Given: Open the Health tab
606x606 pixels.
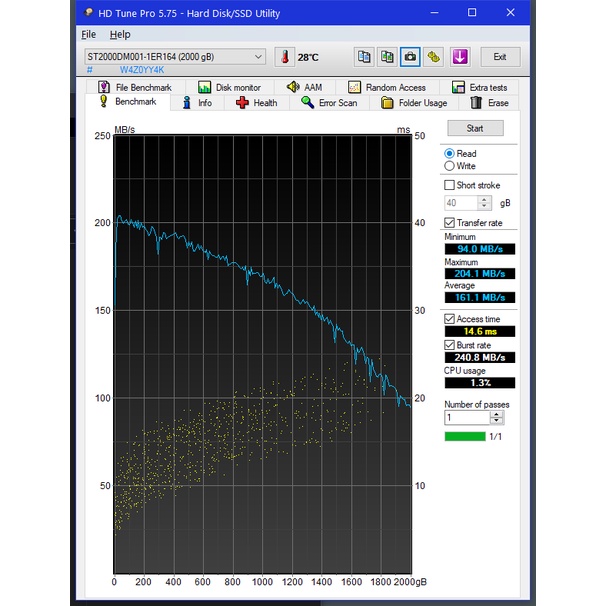Looking at the screenshot, I should pos(257,102).
